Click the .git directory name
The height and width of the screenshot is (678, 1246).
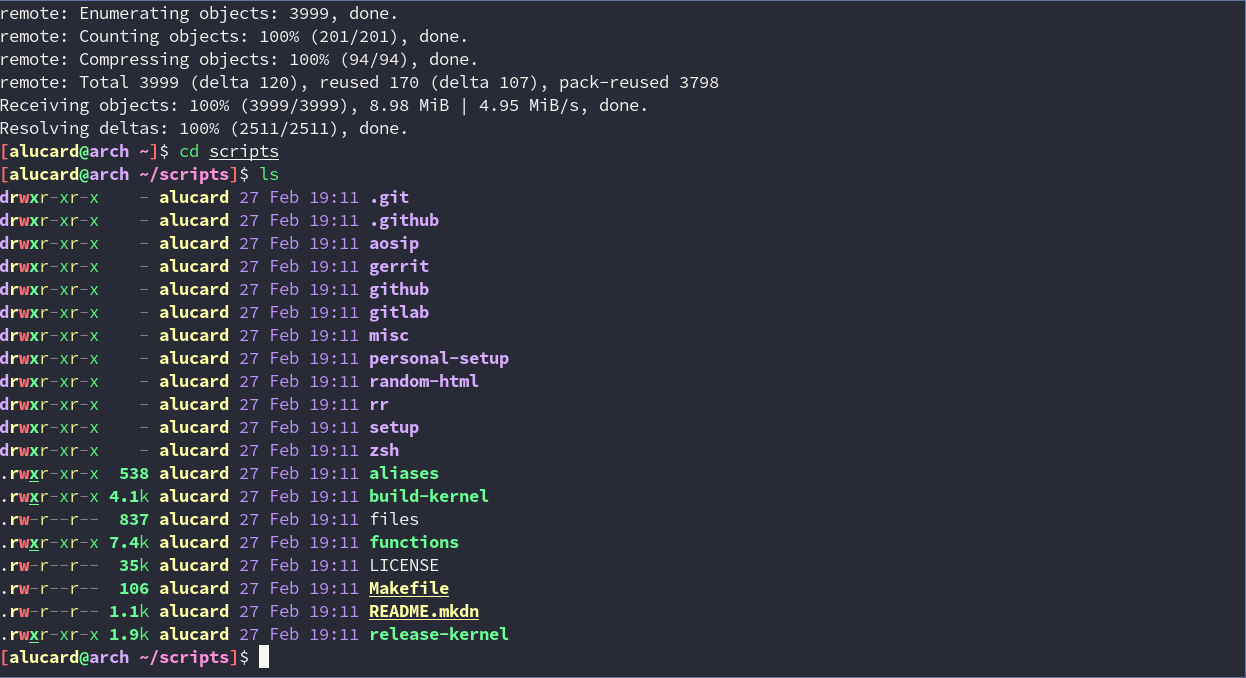pos(389,198)
